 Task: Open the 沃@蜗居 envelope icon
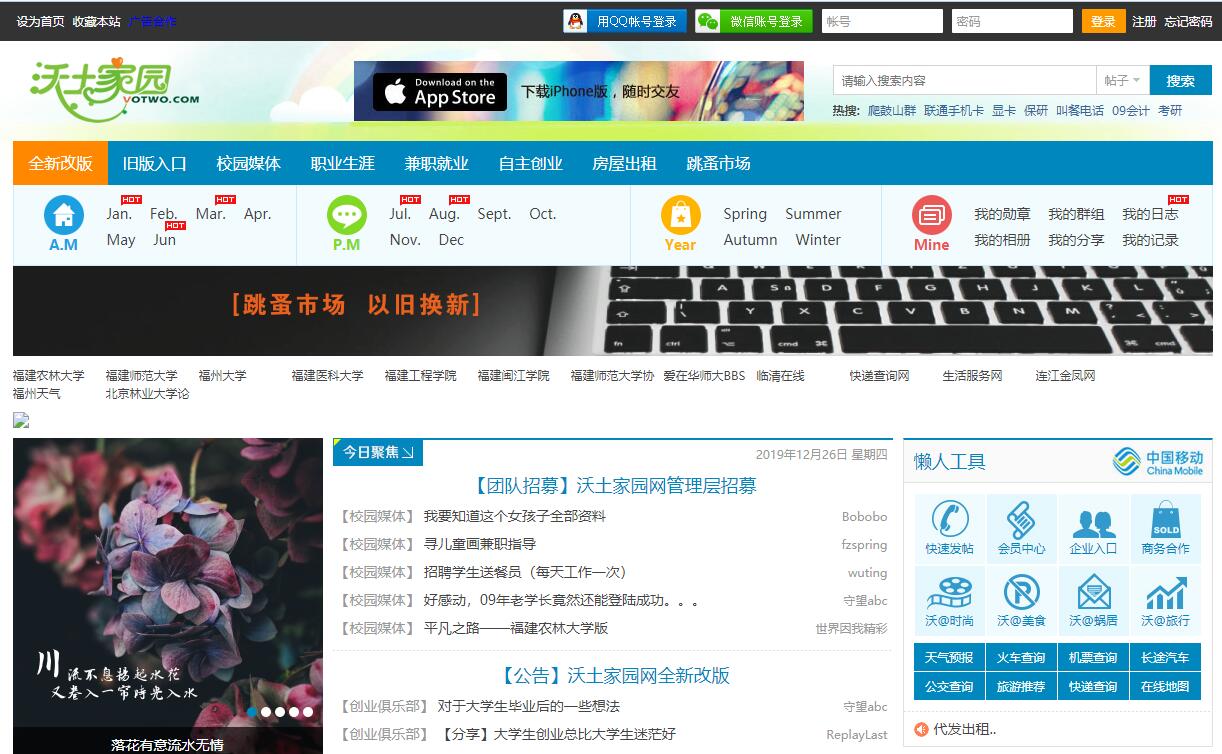click(1093, 592)
